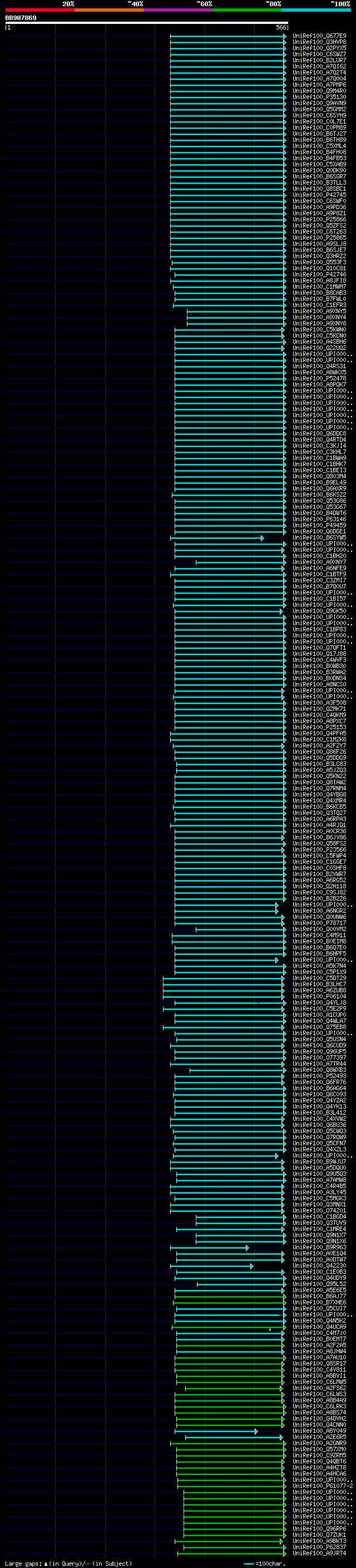Click the UniRef100_C6SYH9 label

click(x=319, y=115)
